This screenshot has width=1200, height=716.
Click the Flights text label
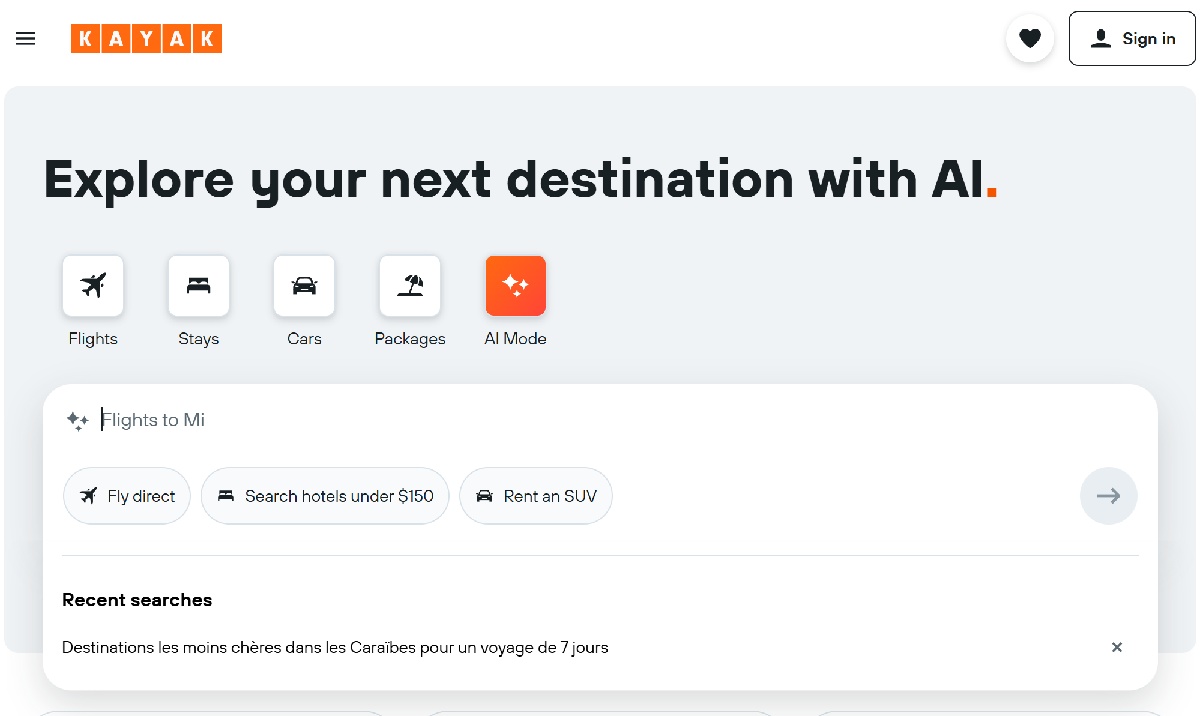point(93,339)
